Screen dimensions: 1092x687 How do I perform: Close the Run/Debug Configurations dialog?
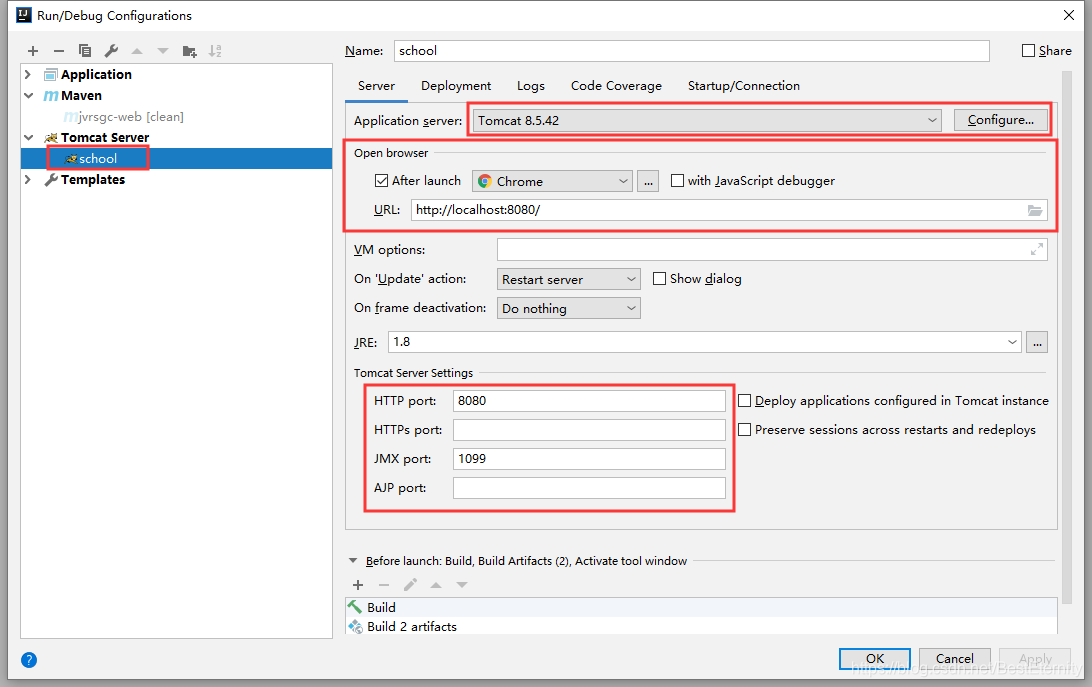[1068, 15]
